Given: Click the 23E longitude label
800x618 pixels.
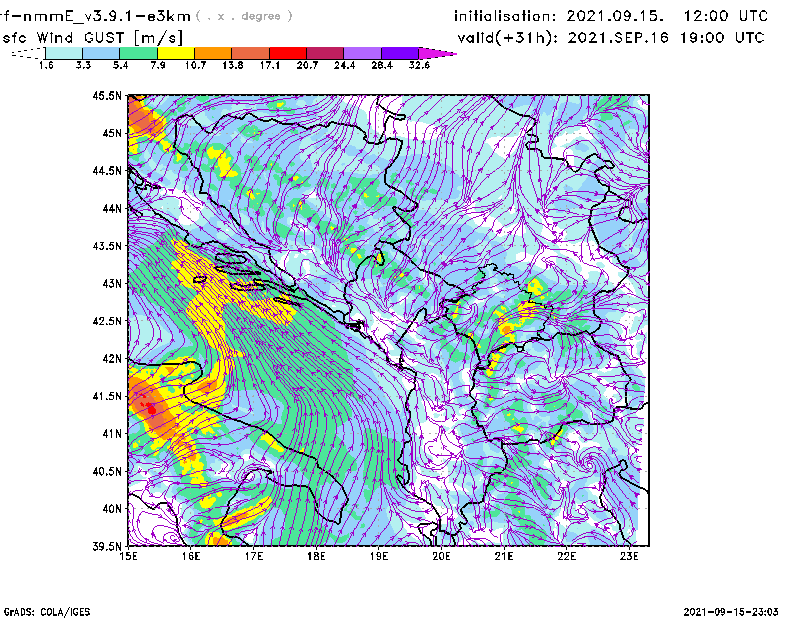Looking at the screenshot, I should [629, 556].
